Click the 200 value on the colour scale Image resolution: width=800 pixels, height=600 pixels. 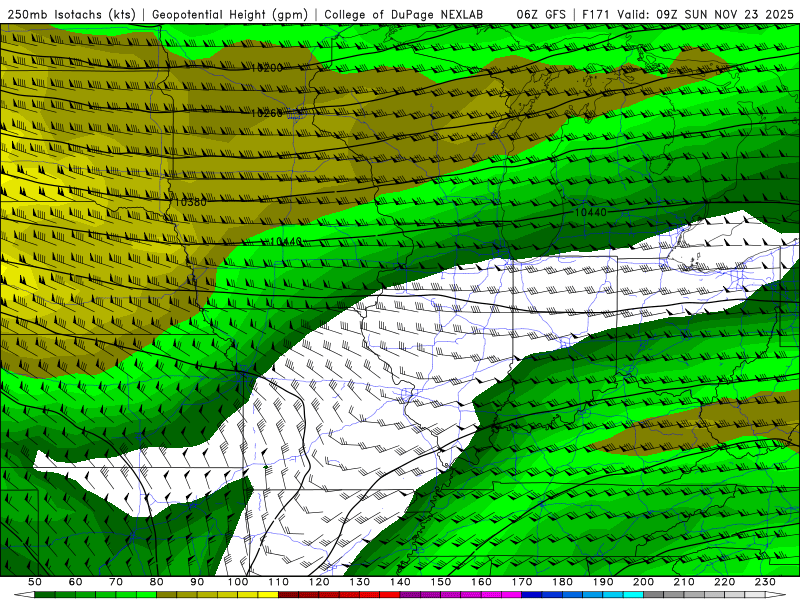644,582
